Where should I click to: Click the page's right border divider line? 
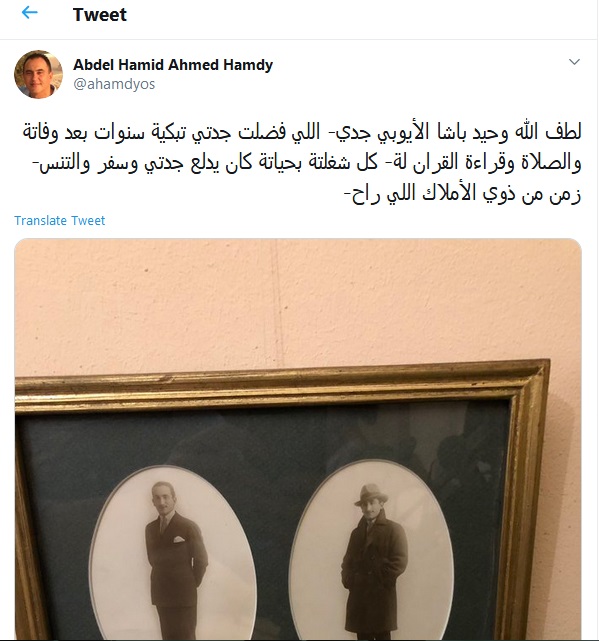[597, 320]
